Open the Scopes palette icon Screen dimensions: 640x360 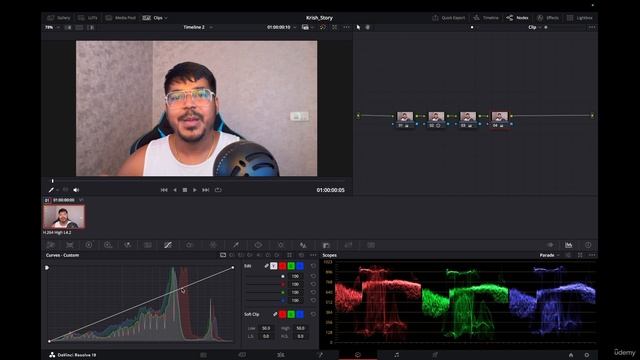tap(569, 245)
